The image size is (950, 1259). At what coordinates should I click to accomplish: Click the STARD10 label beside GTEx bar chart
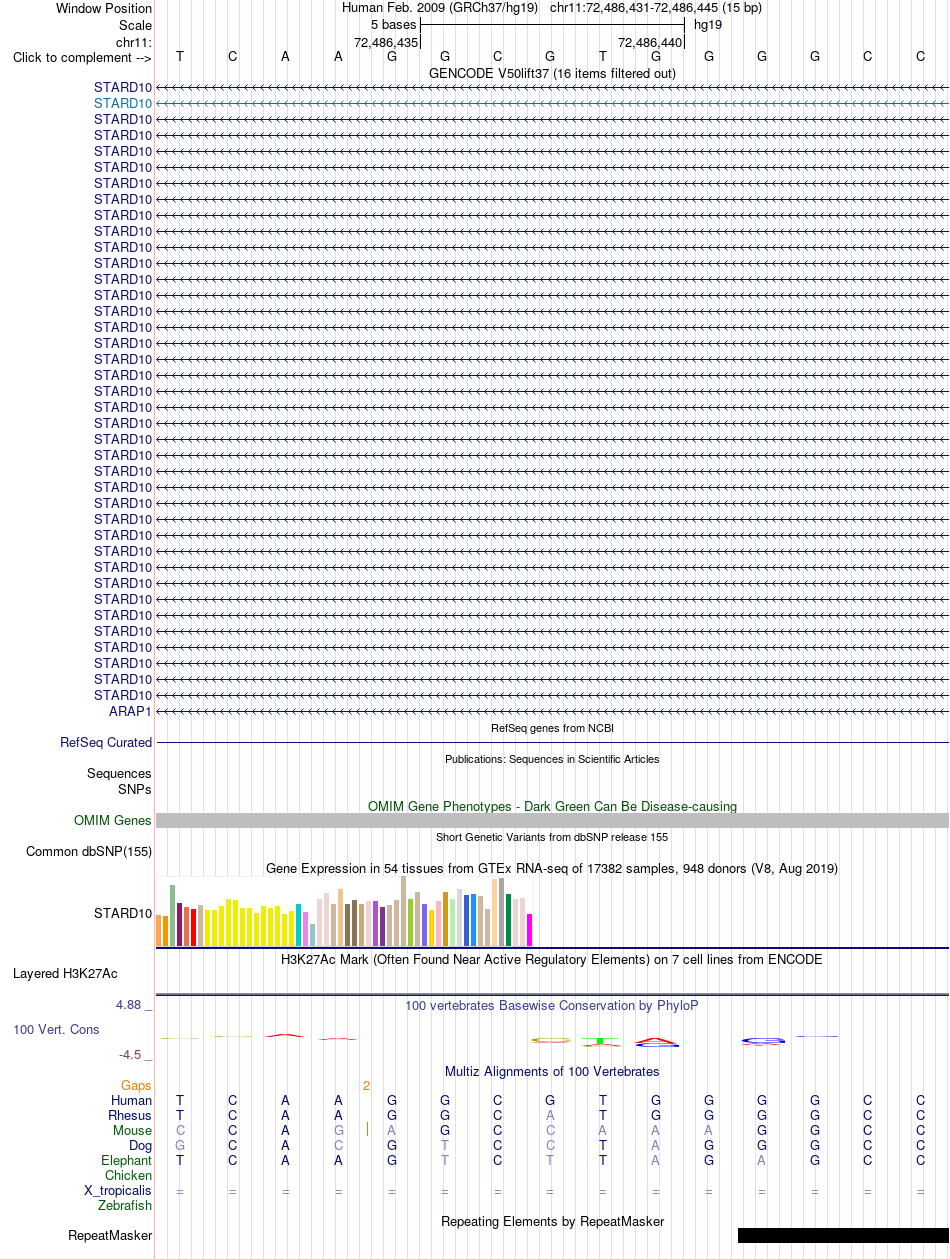pos(123,913)
